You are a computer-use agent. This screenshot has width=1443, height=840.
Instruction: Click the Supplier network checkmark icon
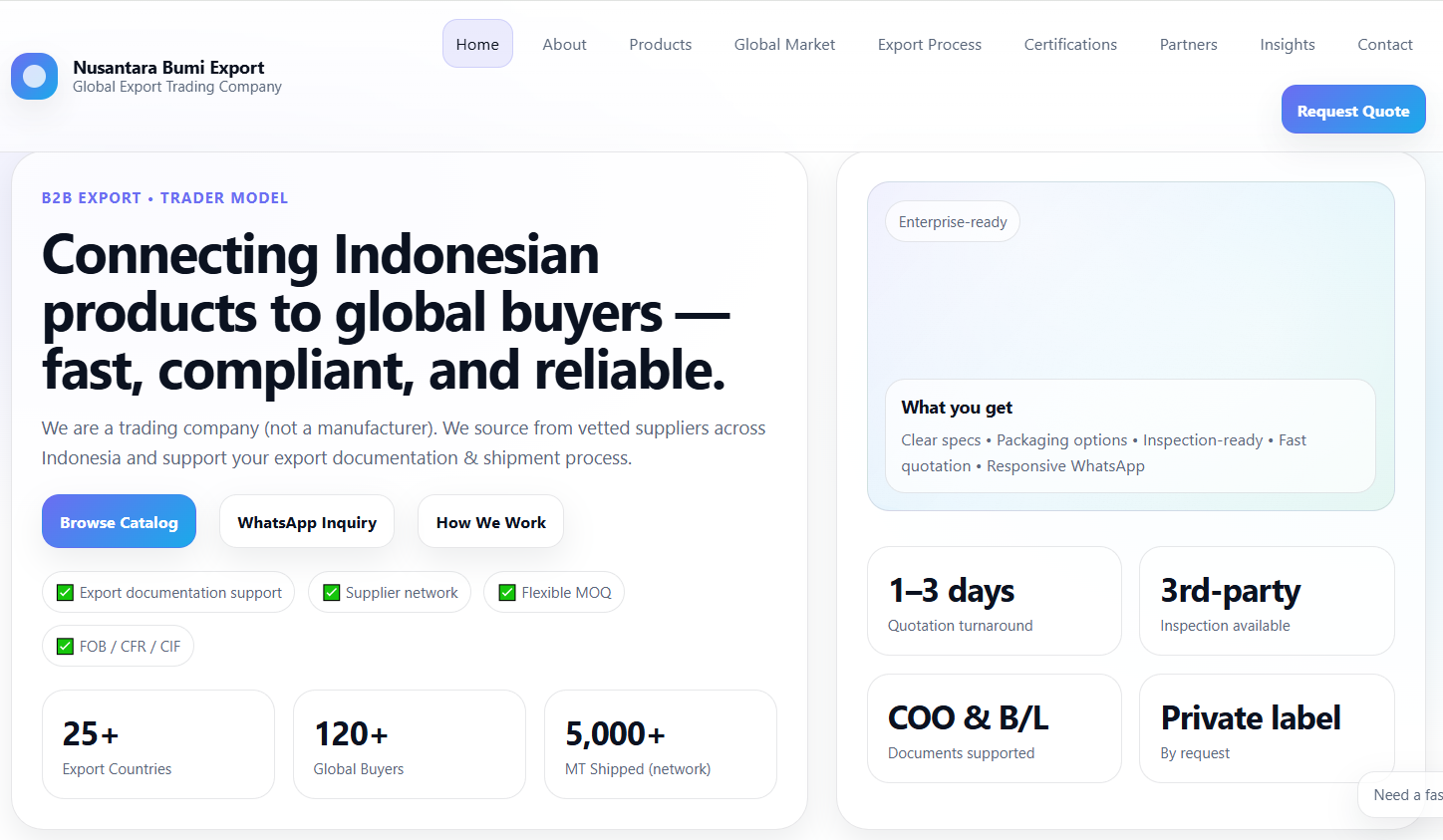(332, 593)
